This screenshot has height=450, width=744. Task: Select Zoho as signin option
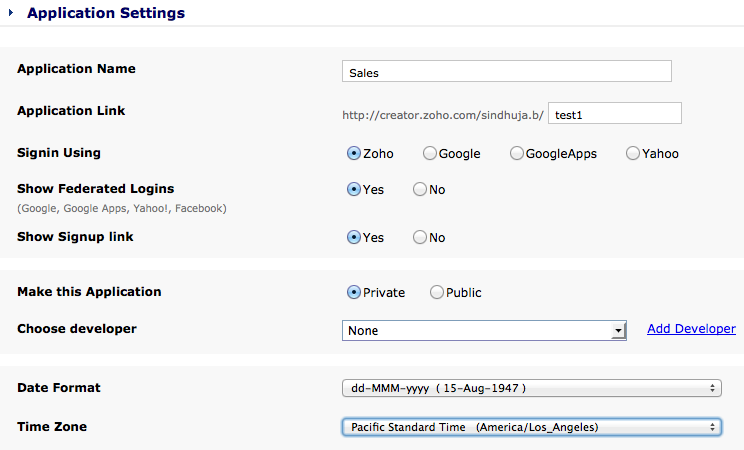coord(354,154)
